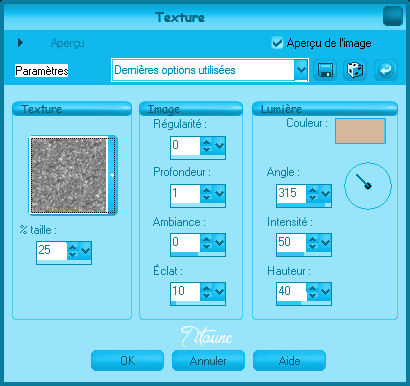
Task: Click the reset to default arrow icon
Action: point(386,70)
